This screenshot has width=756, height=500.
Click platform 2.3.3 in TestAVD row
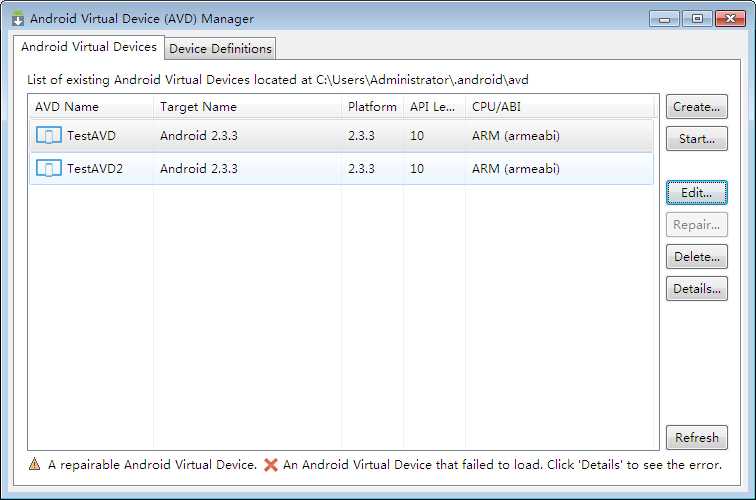361,136
